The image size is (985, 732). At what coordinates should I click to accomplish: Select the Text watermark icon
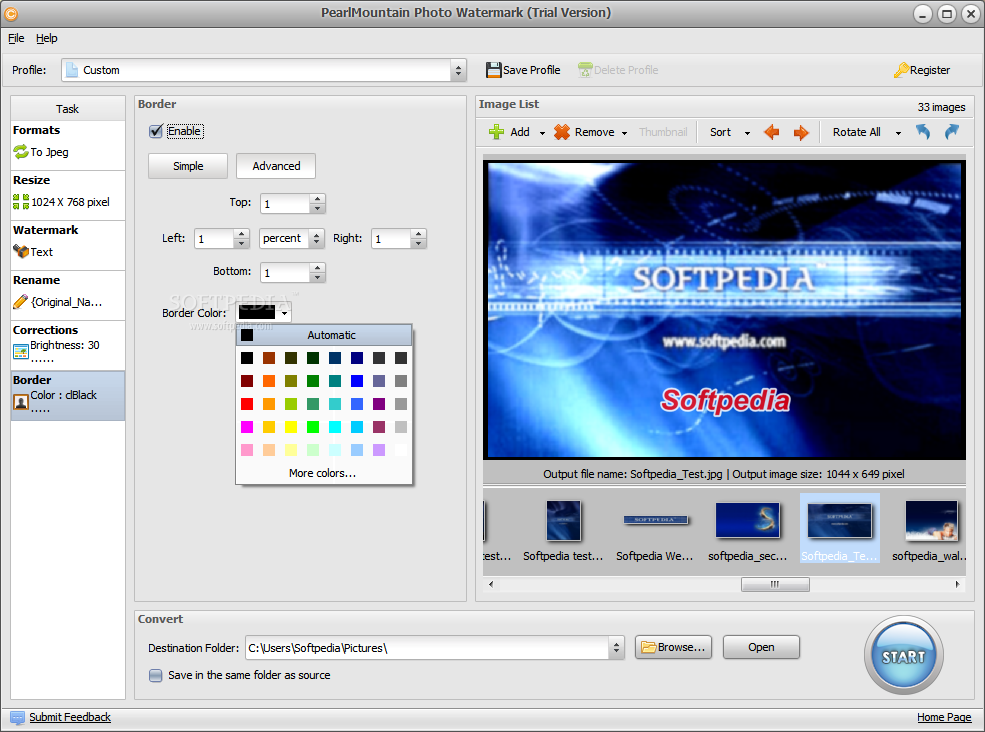tap(21, 251)
